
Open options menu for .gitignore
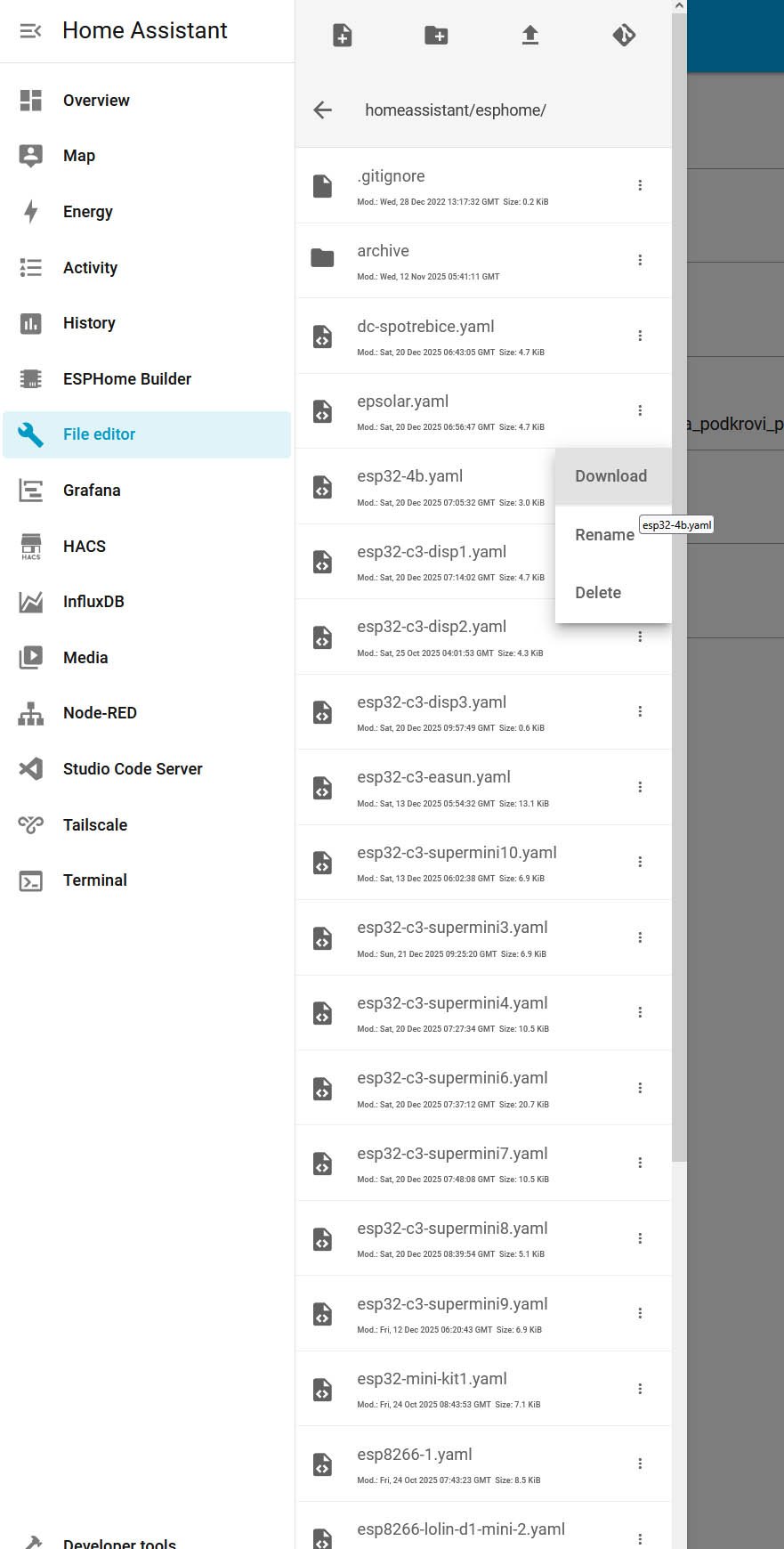pos(640,185)
